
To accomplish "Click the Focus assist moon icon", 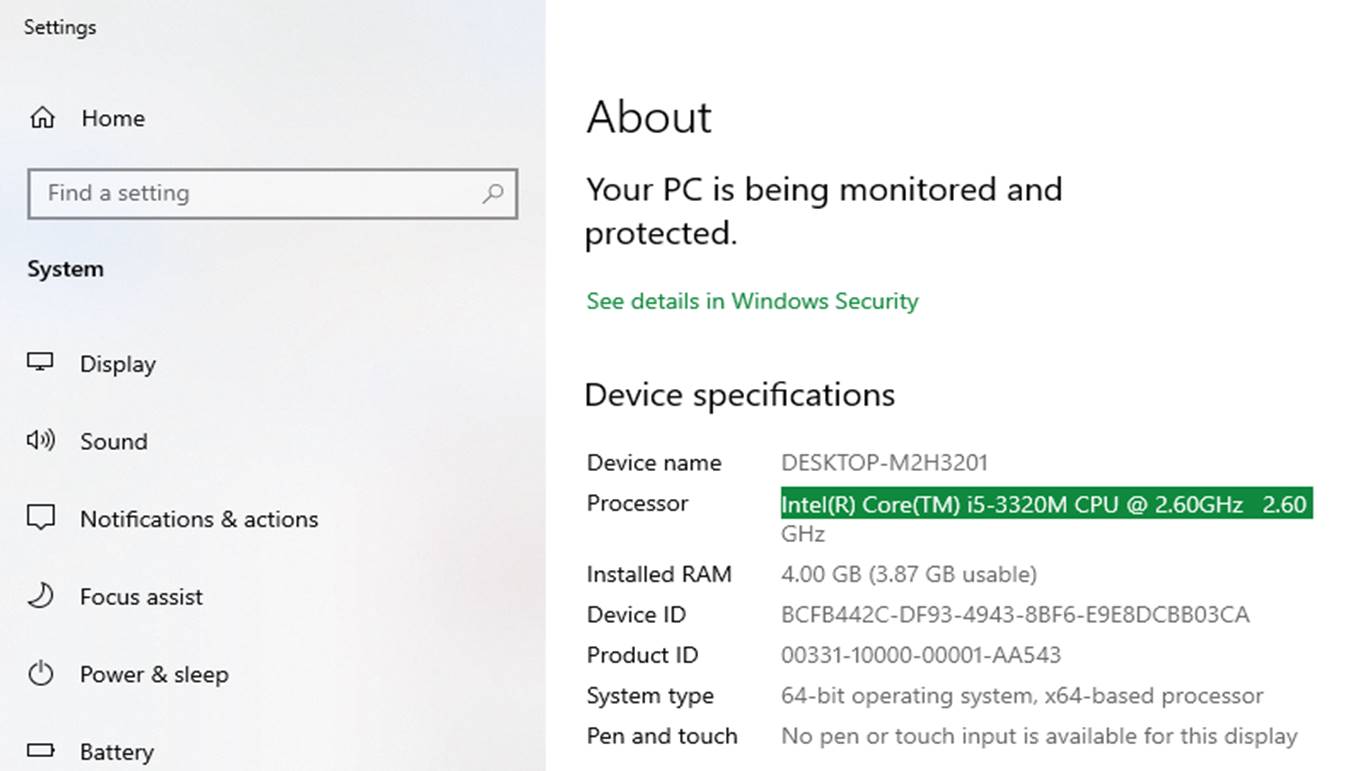I will (40, 596).
